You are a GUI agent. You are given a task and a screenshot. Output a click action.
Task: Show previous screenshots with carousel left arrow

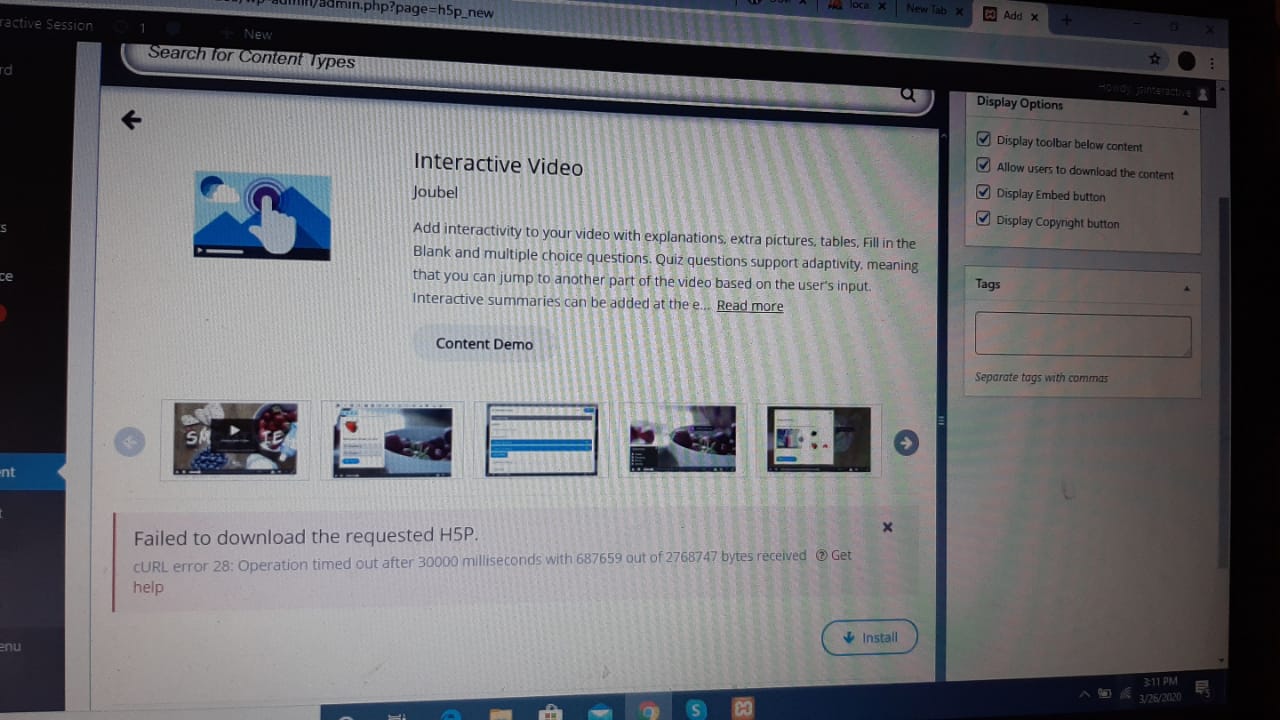(x=129, y=441)
